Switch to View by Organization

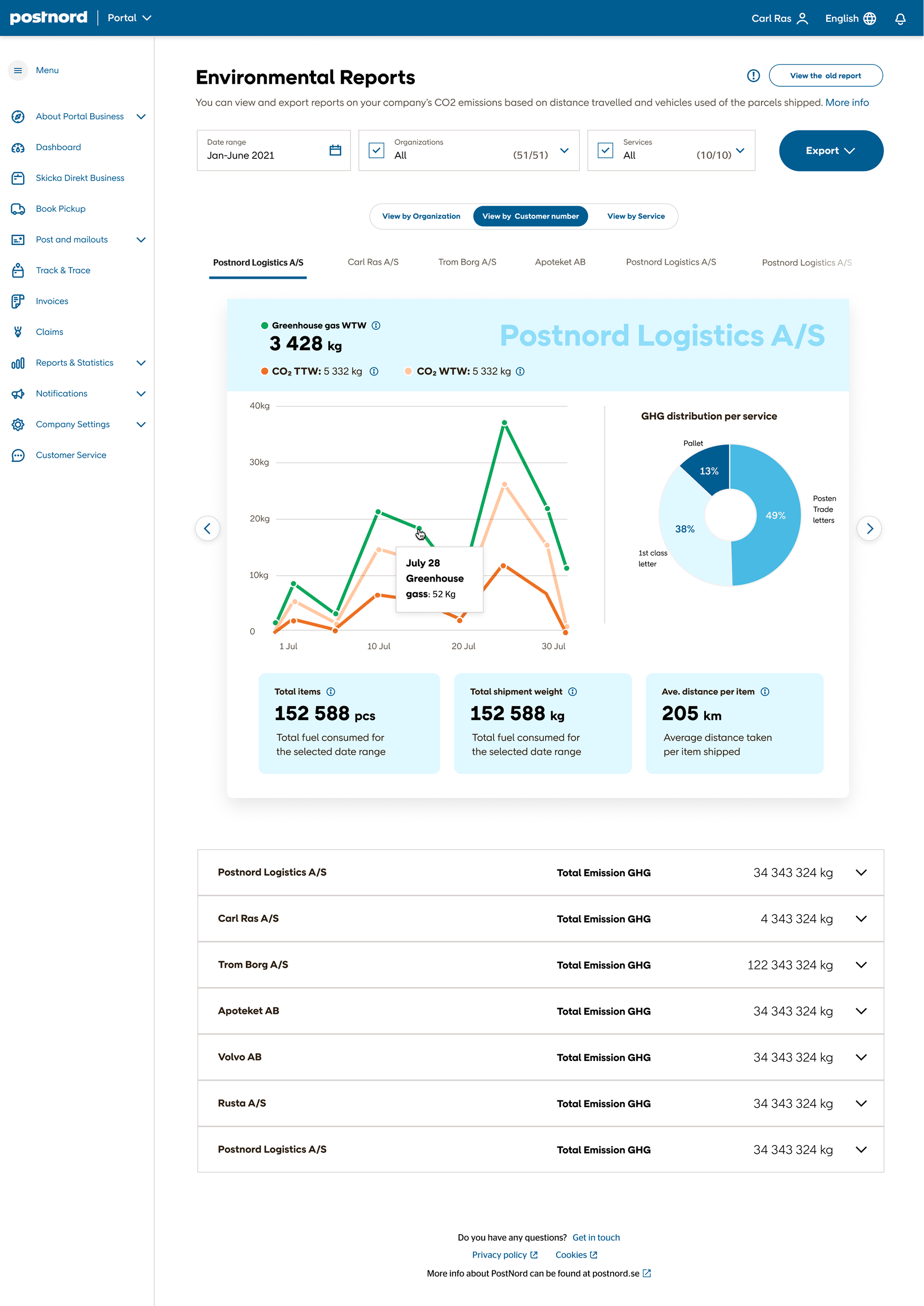[x=421, y=216]
